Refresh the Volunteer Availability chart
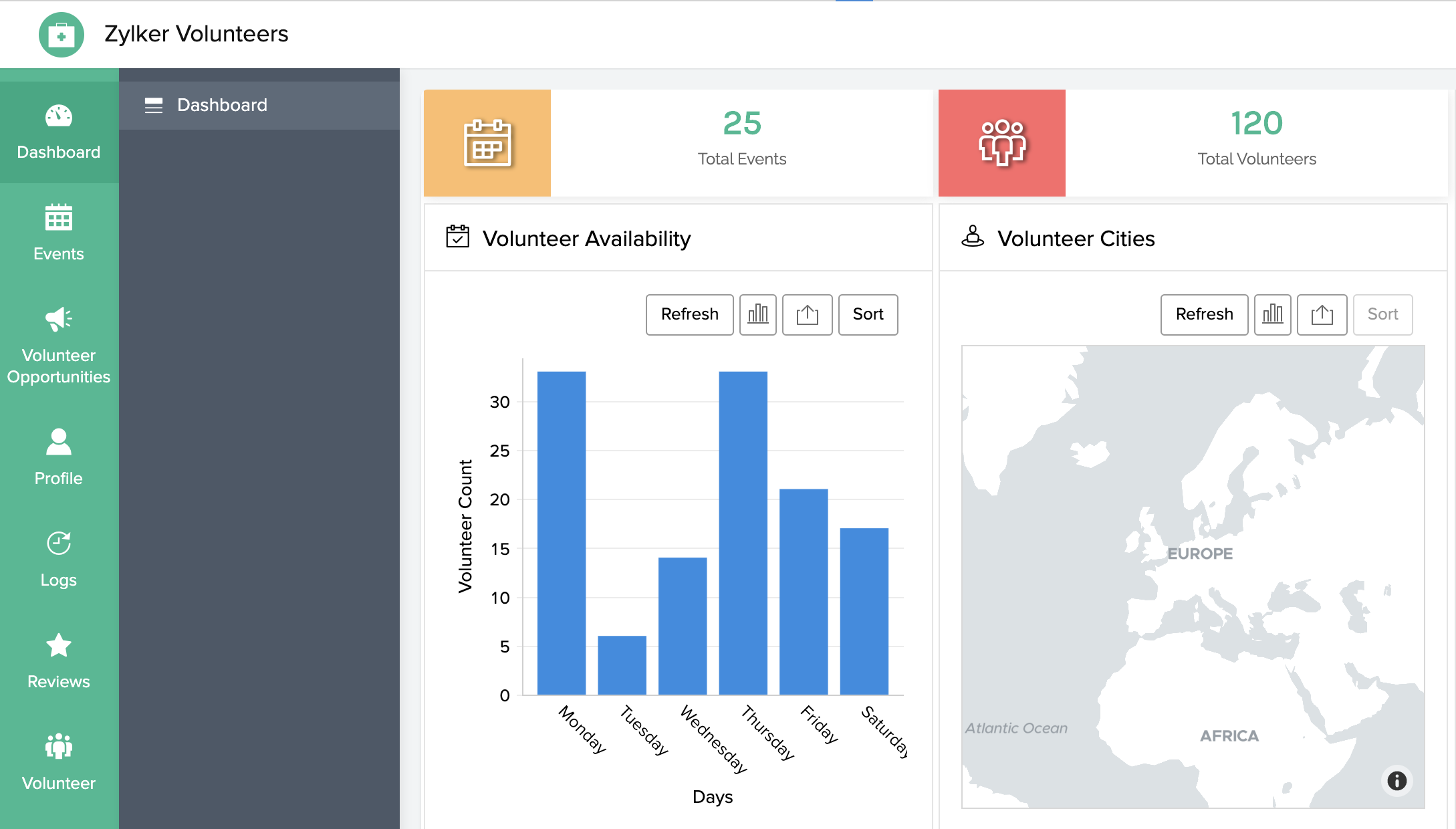 (x=689, y=314)
